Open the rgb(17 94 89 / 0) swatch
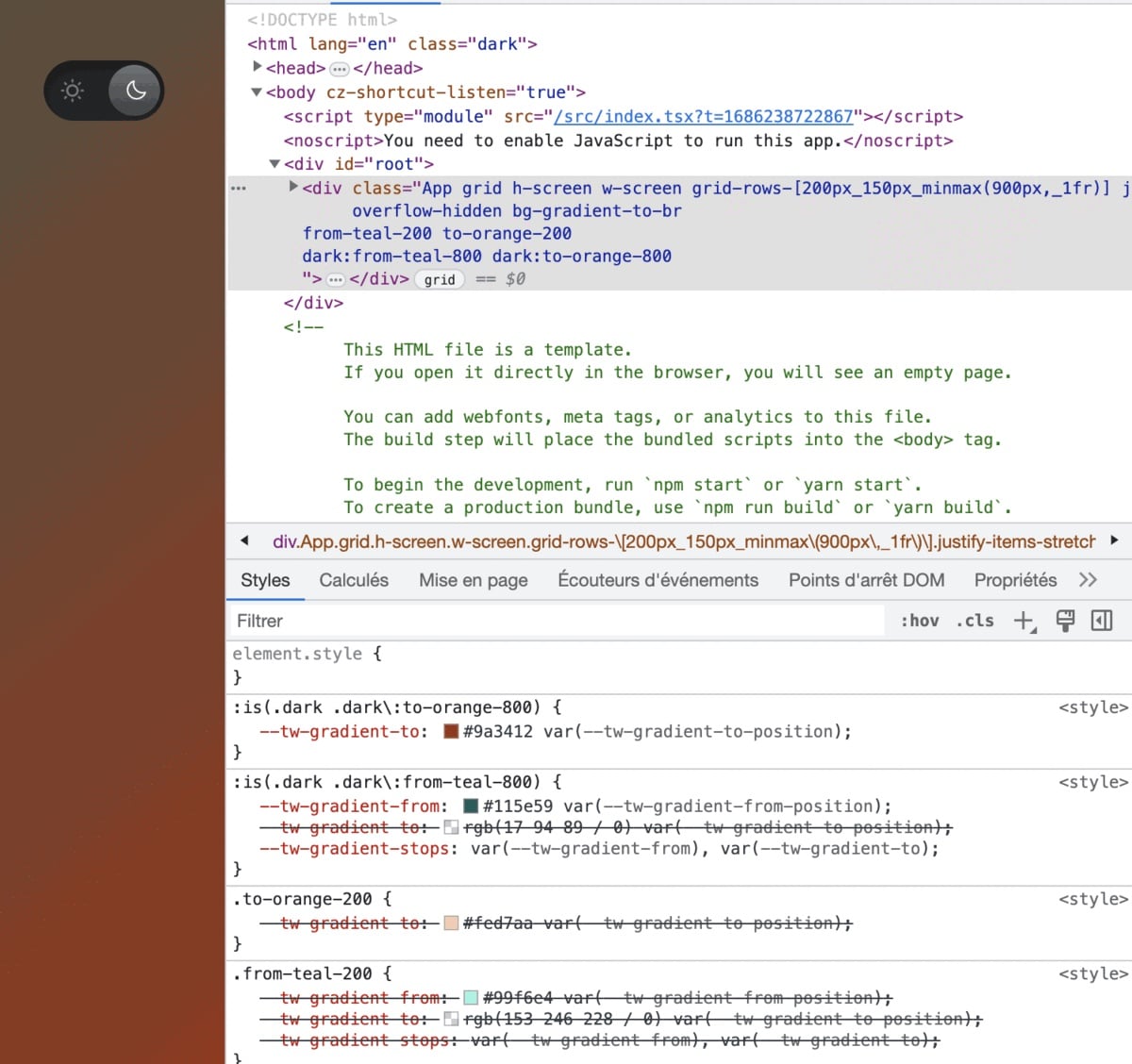 point(451,827)
